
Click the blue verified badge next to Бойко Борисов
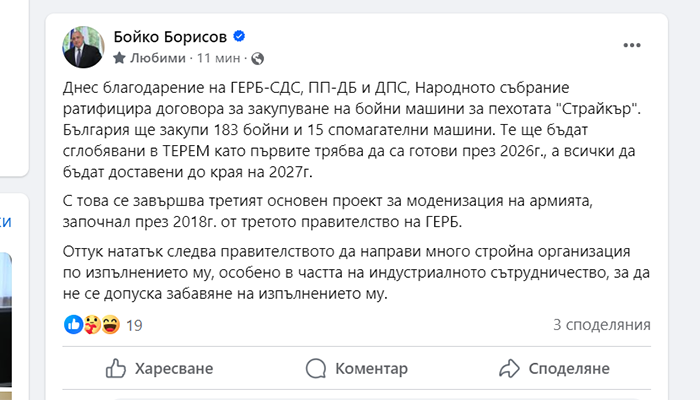[239, 36]
